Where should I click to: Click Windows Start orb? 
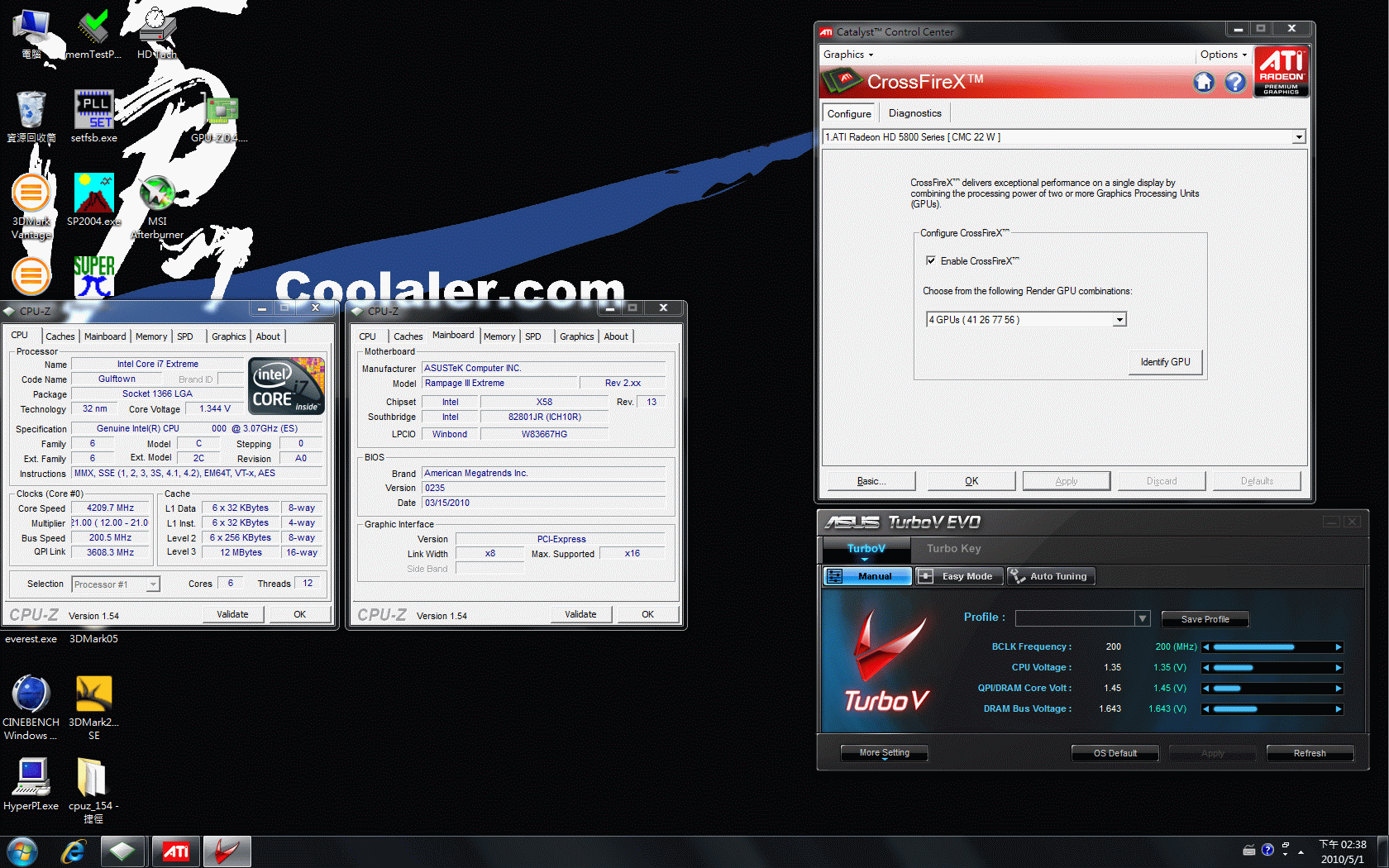pos(22,851)
